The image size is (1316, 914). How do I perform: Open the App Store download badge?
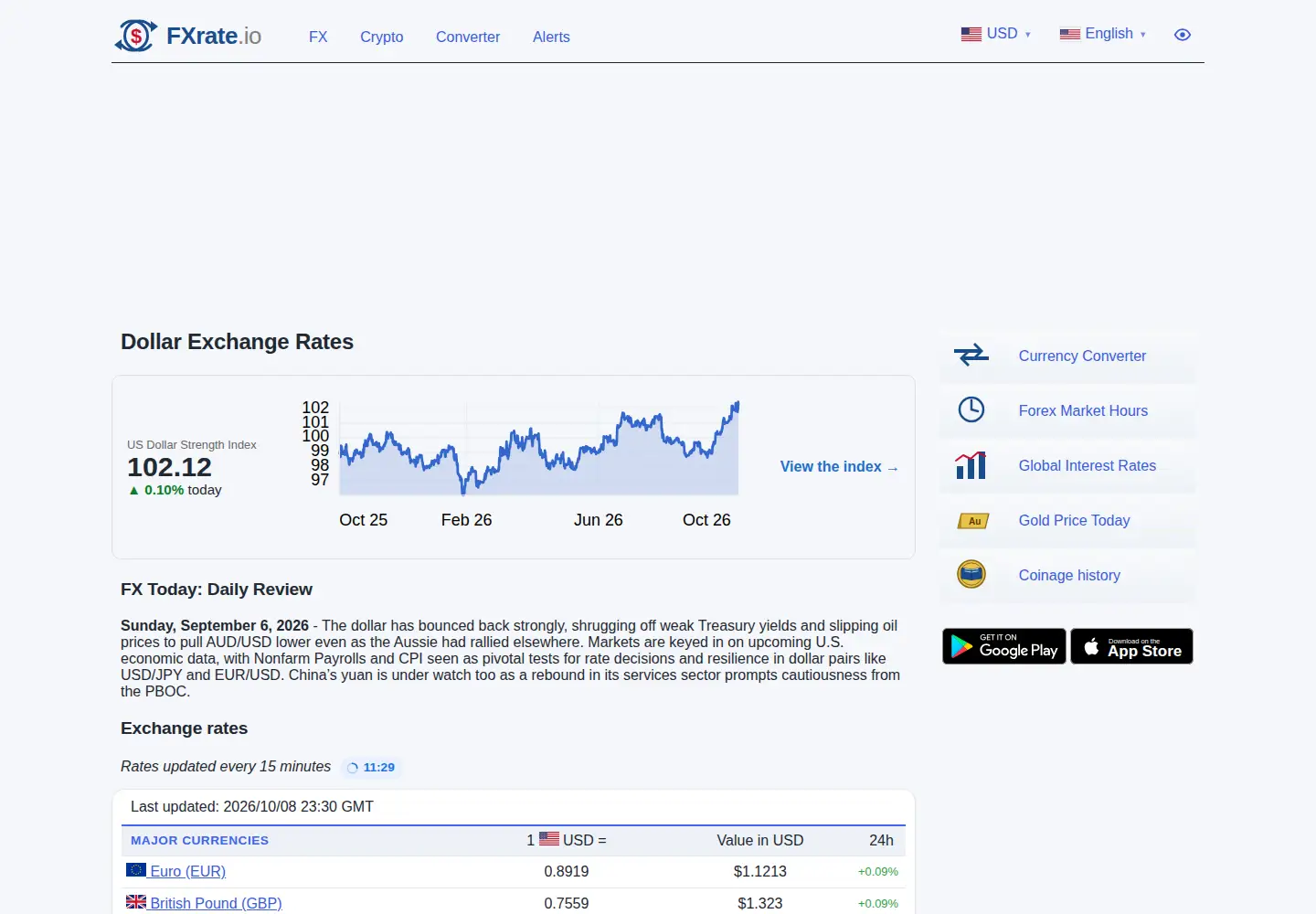point(1131,646)
